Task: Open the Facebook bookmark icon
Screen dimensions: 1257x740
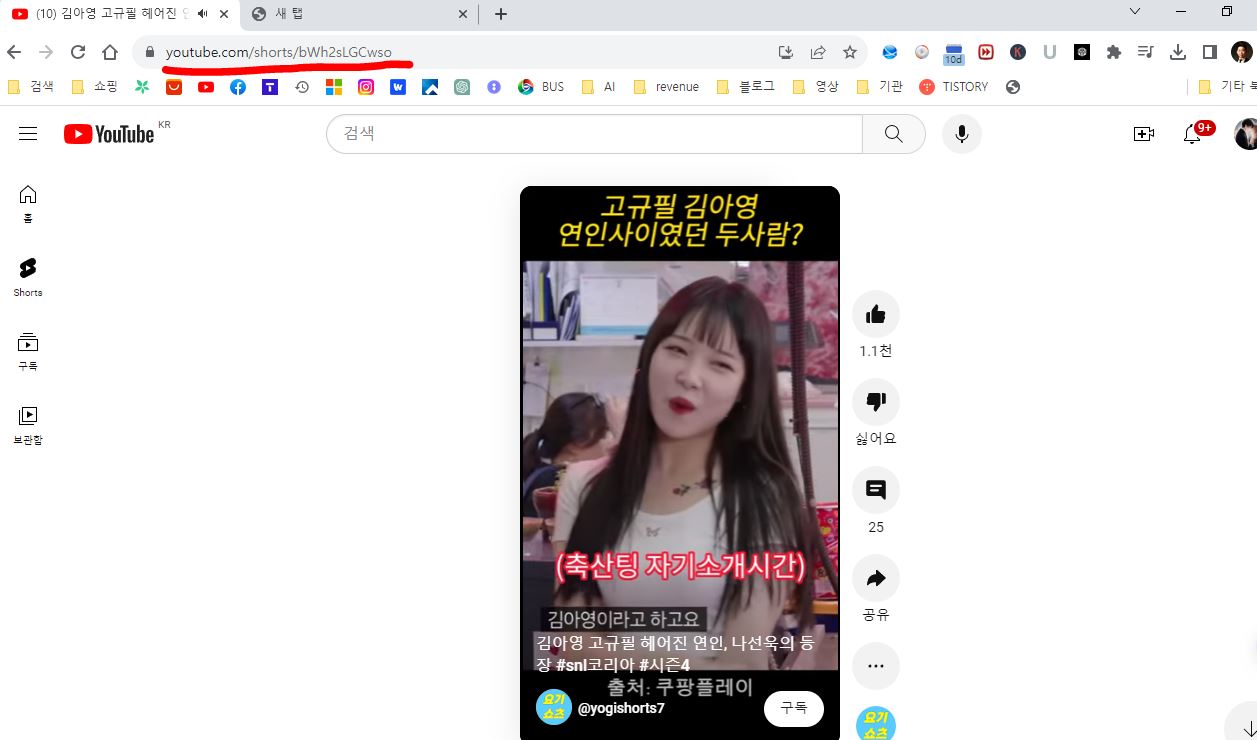Action: pos(238,87)
